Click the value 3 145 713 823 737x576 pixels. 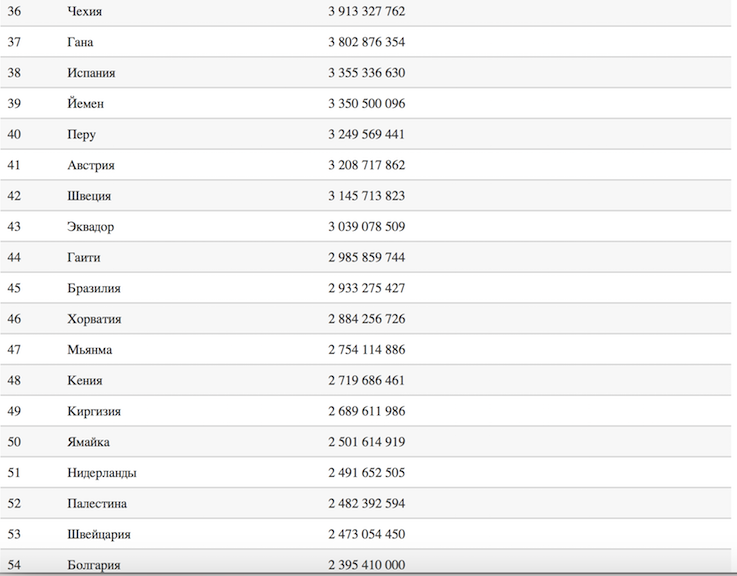pos(365,196)
